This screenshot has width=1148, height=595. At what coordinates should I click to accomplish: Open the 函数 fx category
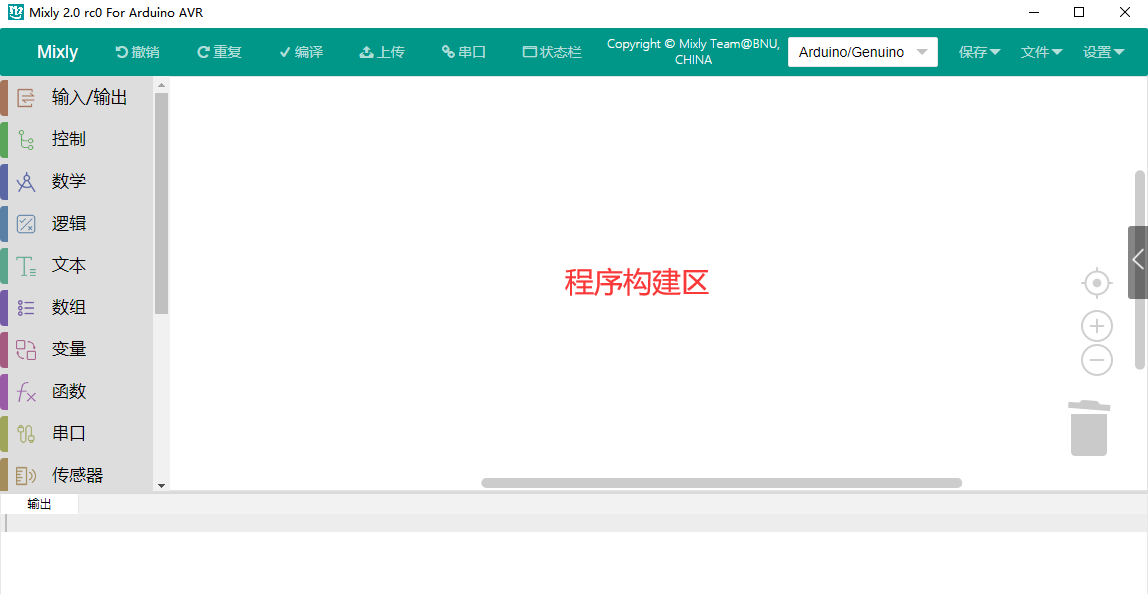[77, 392]
